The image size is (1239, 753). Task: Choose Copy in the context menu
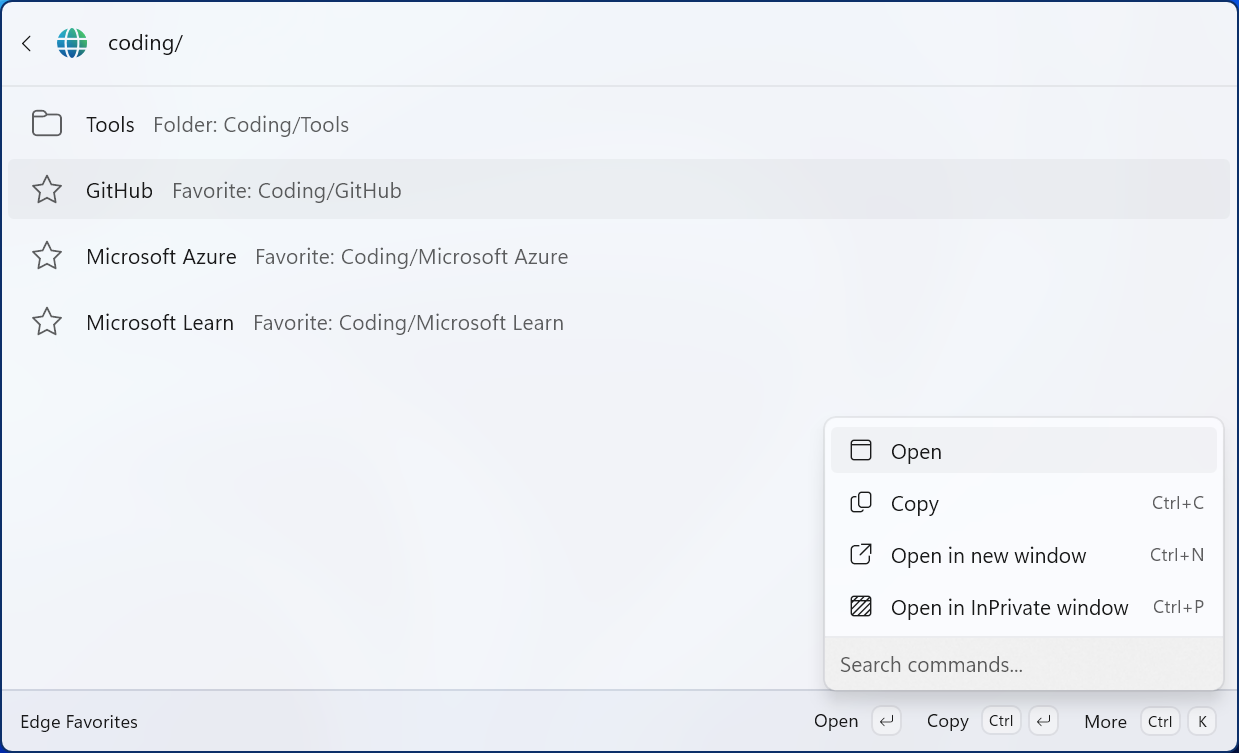[x=1024, y=503]
